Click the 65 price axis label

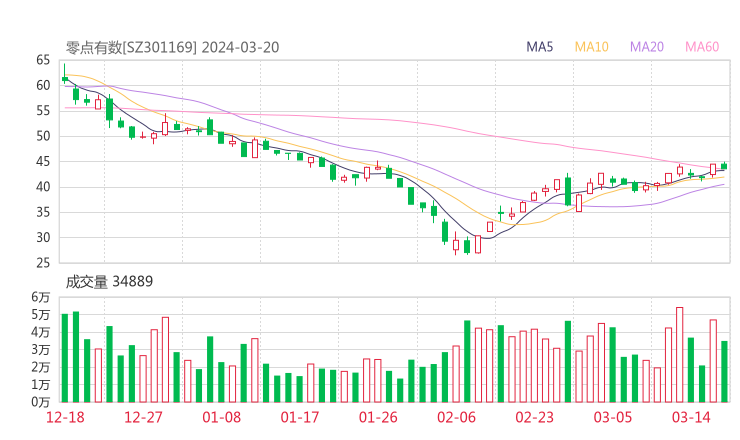pos(43,60)
